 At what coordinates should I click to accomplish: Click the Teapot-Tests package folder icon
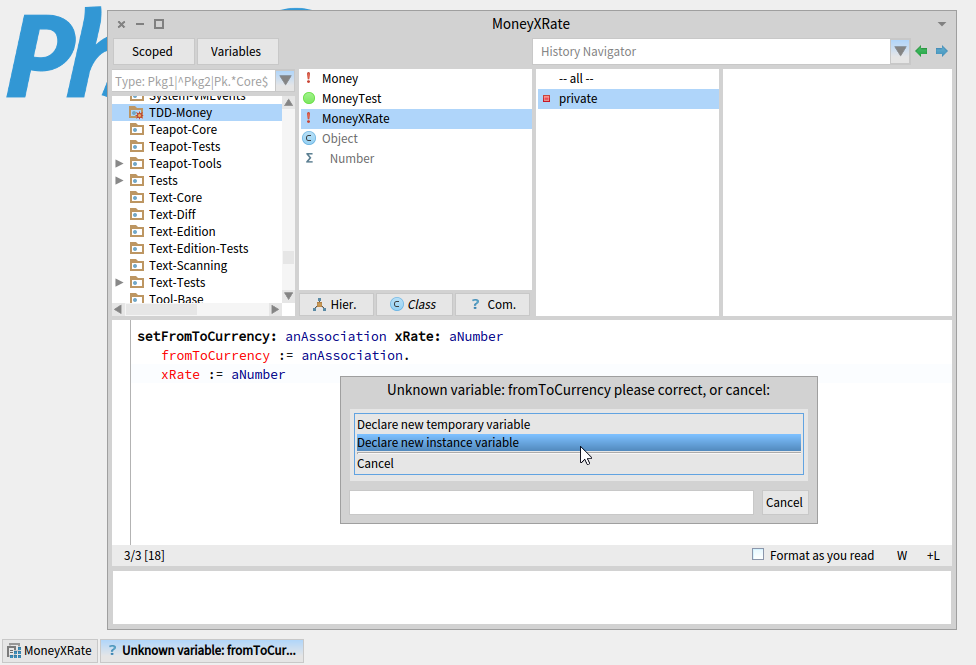(x=136, y=146)
